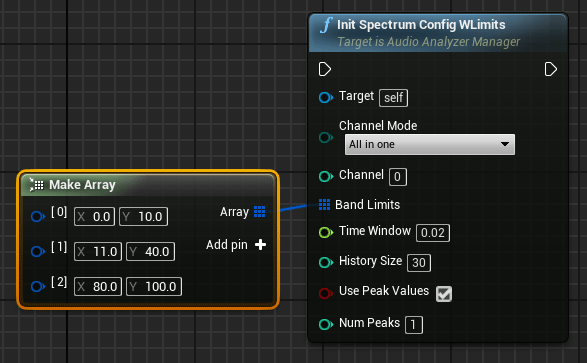
Task: Click the X field of index [2] showing 80.0
Action: coord(98,287)
